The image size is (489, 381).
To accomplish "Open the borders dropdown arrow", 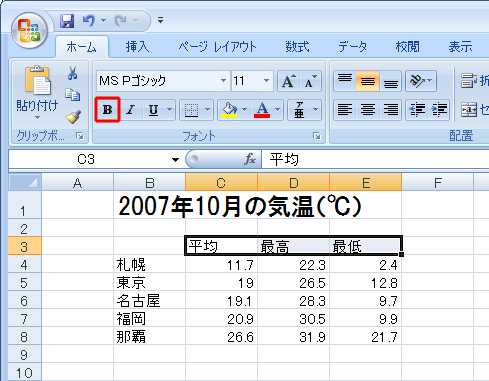I will [207, 110].
